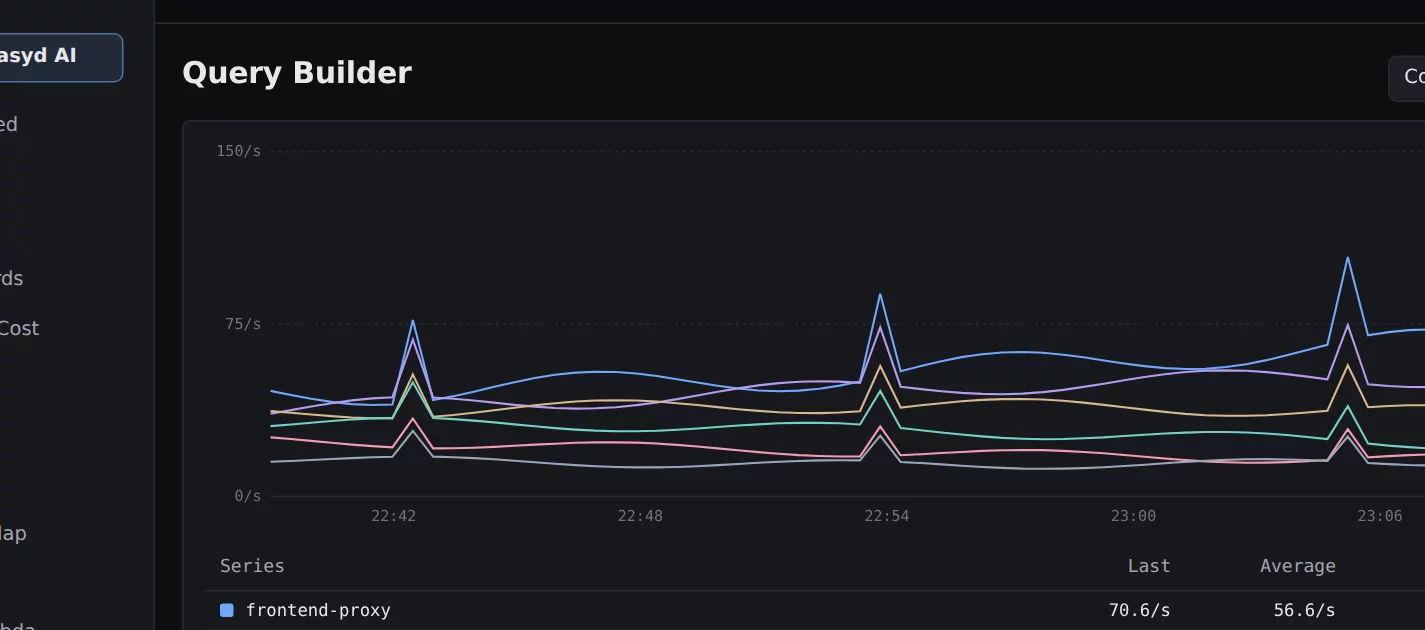
Task: Click the 150/s y-axis label
Action: (239, 151)
